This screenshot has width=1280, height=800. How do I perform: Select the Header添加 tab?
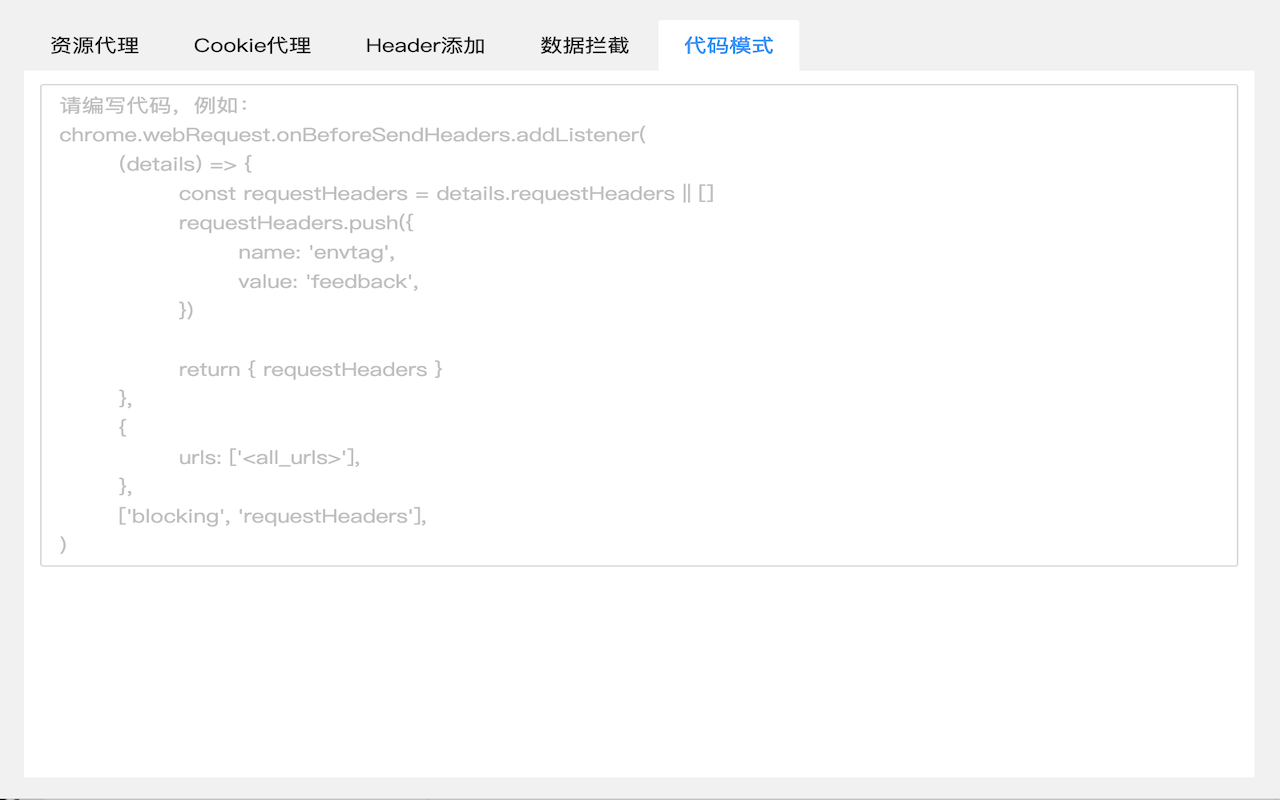426,45
